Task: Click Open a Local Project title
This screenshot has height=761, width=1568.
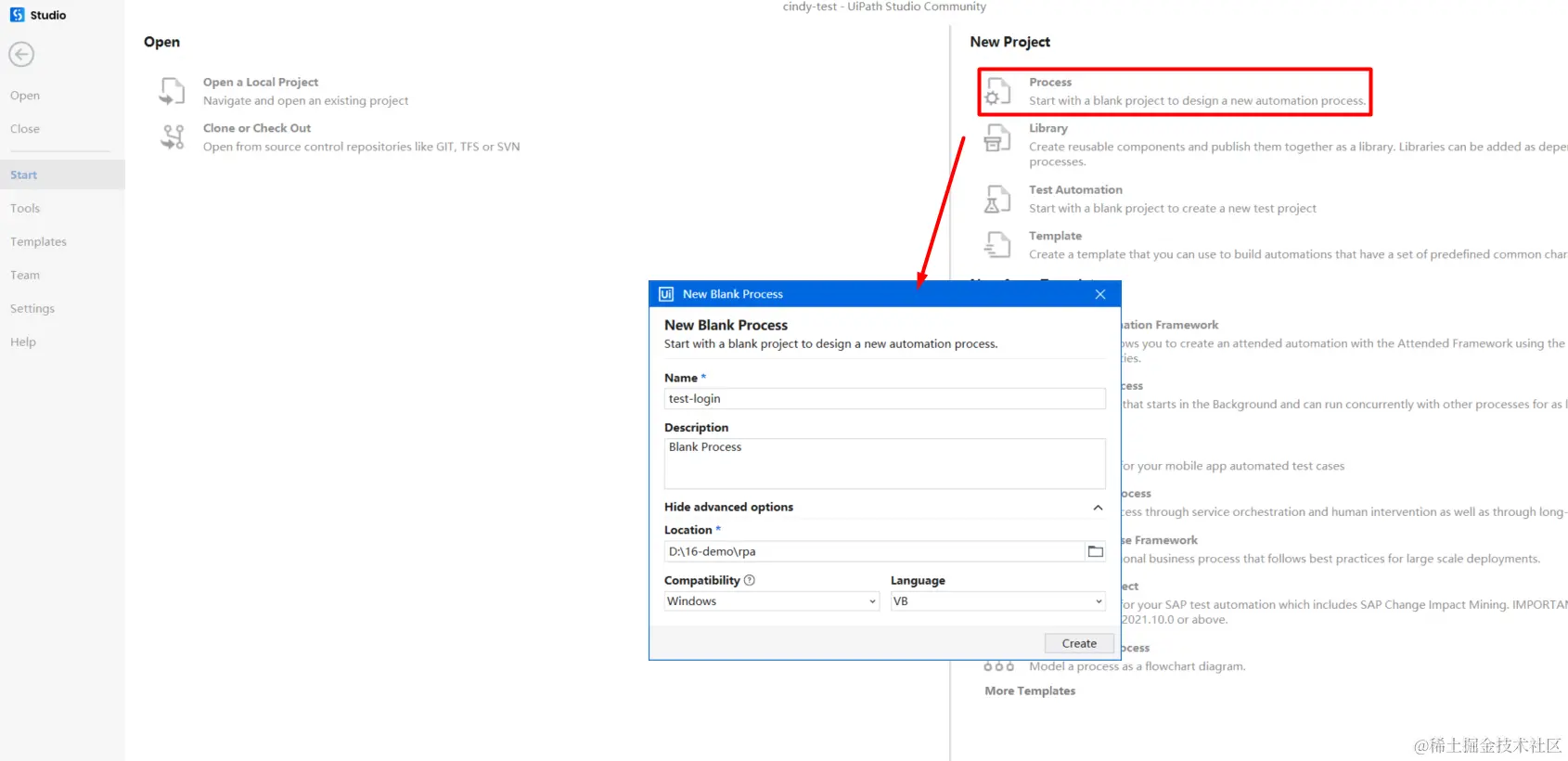Action: click(x=261, y=83)
